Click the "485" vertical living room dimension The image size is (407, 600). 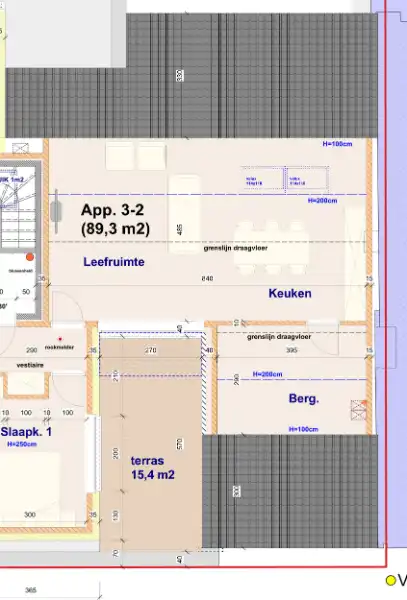click(179, 230)
